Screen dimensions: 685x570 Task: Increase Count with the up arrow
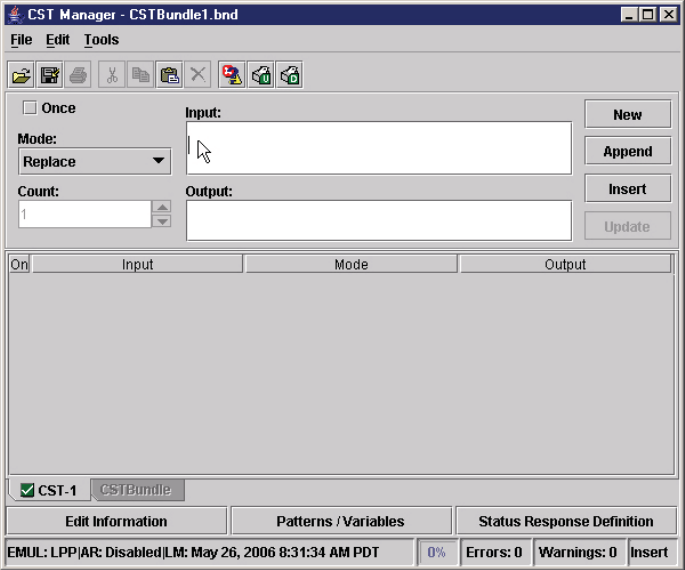[x=162, y=207]
